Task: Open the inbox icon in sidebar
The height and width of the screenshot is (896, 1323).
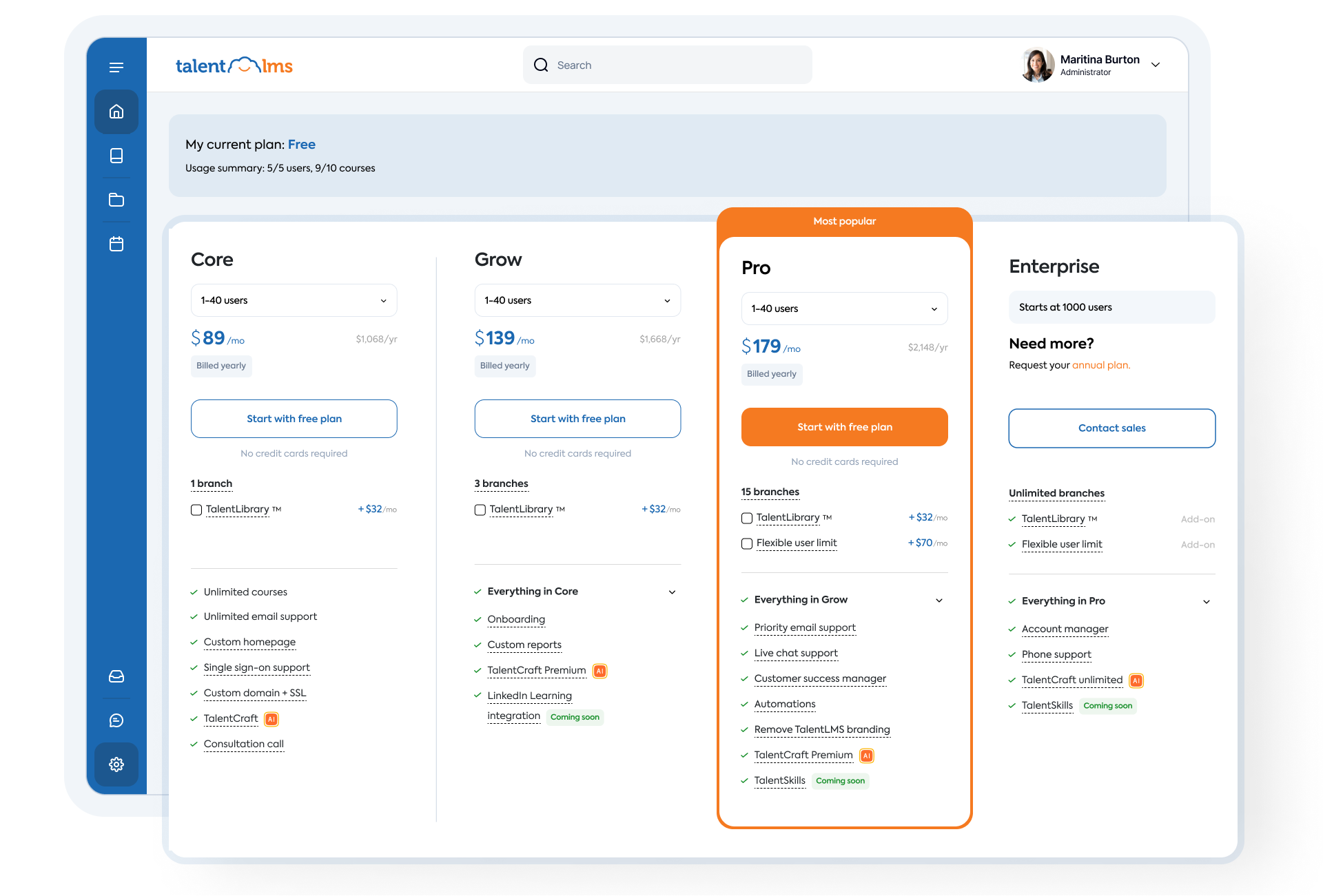Action: click(116, 676)
